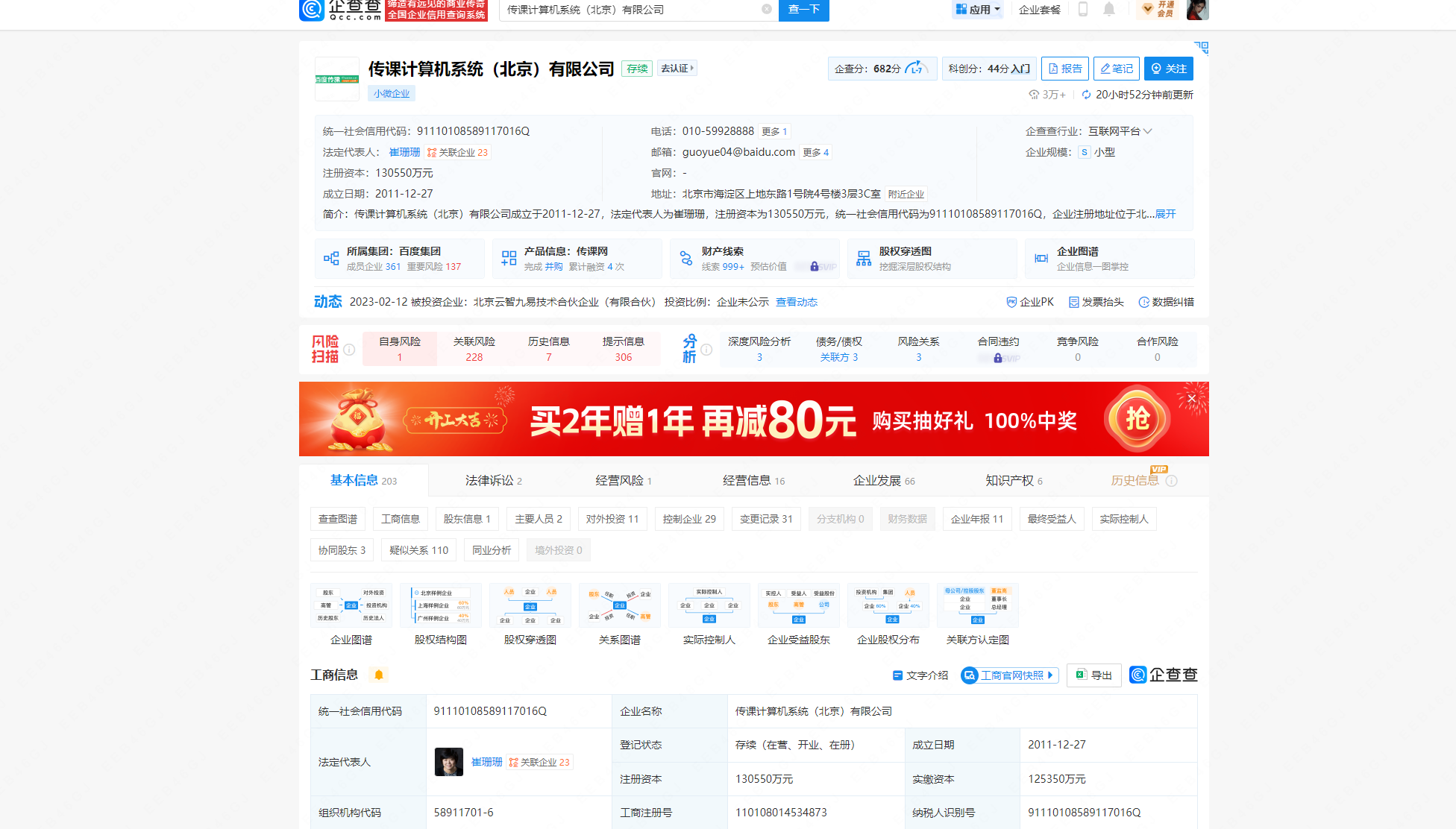This screenshot has width=1456, height=829.
Task: Expand phone numbers with 更多 1
Action: tap(774, 131)
